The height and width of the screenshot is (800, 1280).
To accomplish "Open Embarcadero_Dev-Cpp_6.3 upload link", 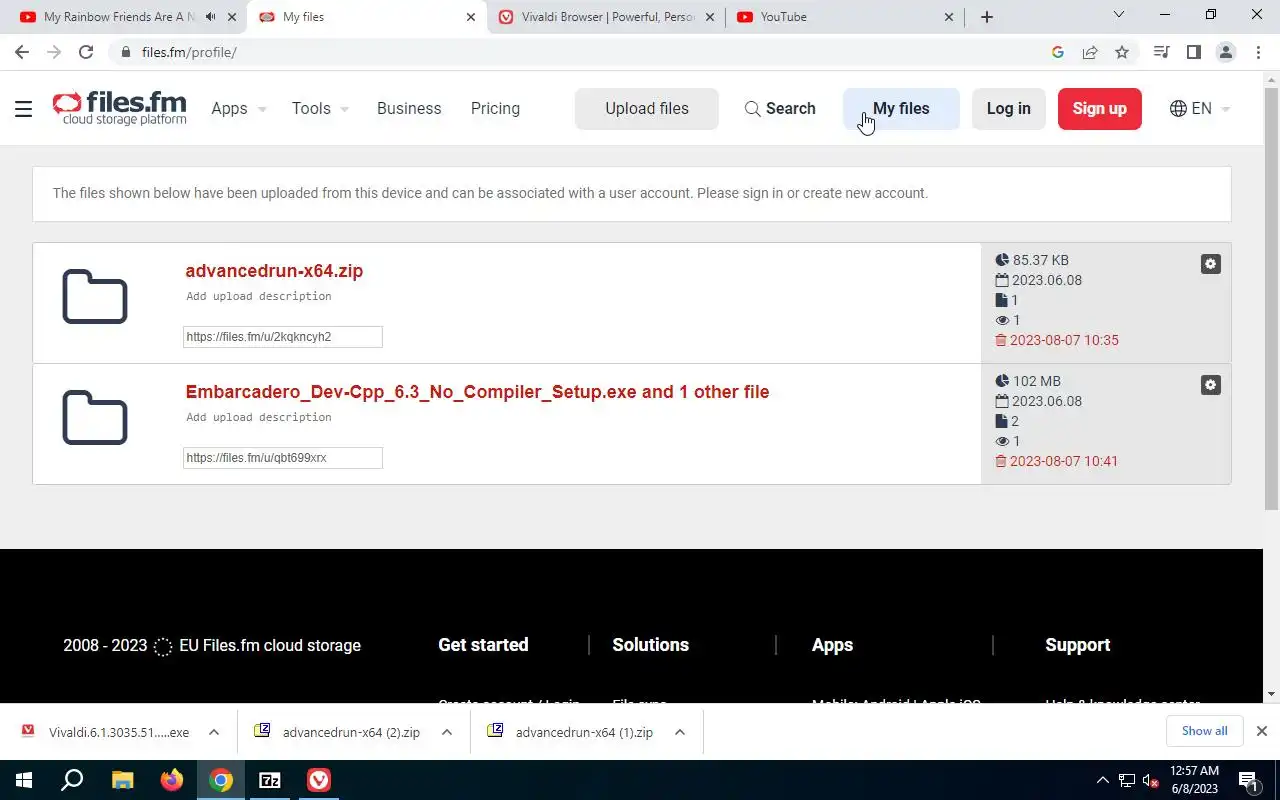I will tap(477, 392).
